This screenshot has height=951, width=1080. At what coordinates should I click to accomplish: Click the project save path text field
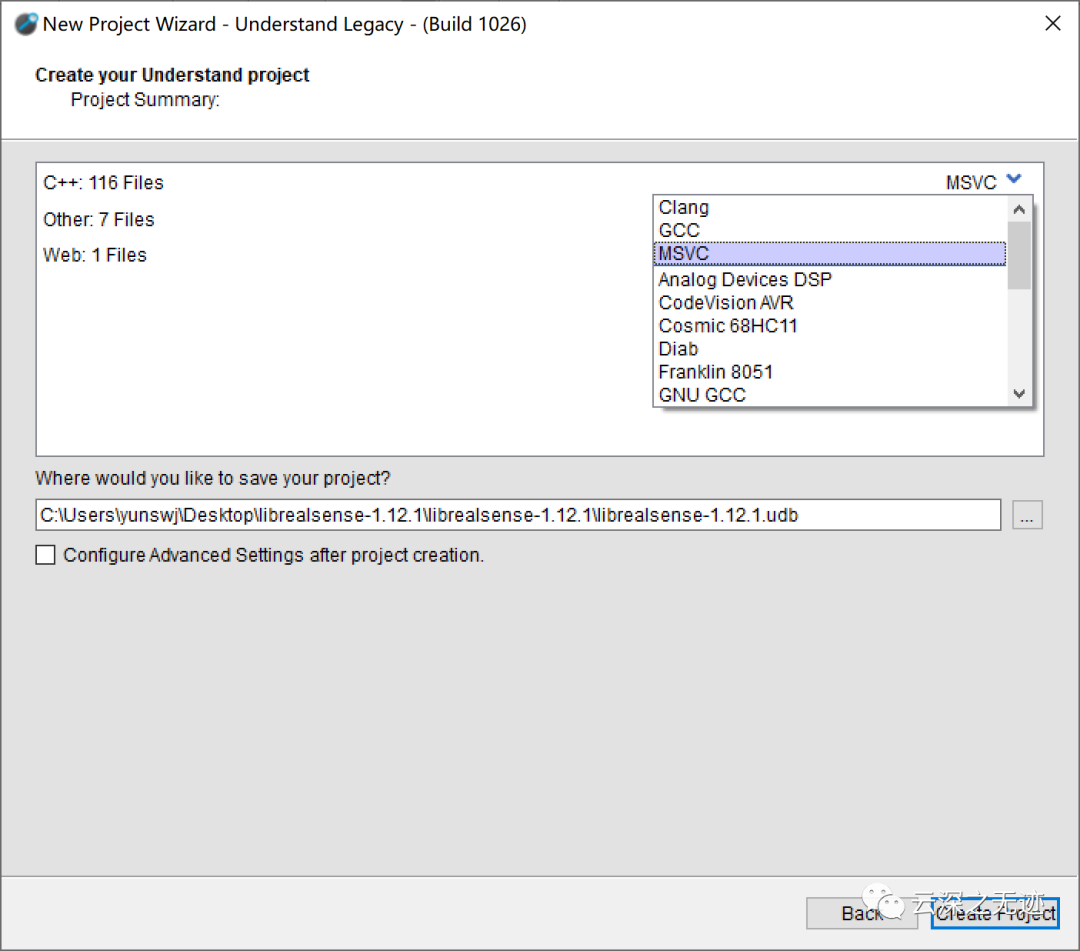click(x=518, y=515)
